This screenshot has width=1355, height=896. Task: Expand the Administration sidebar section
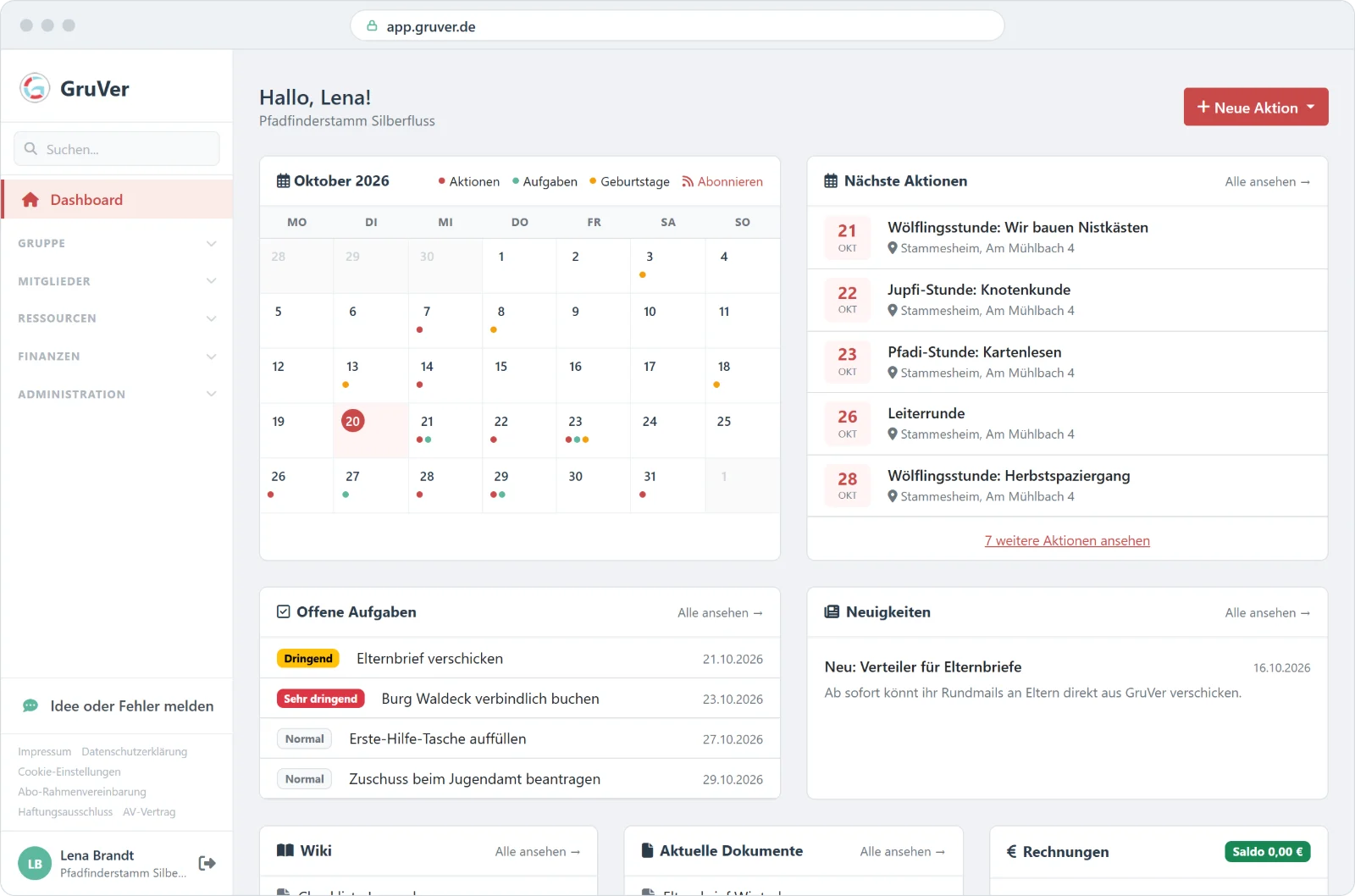tap(117, 394)
